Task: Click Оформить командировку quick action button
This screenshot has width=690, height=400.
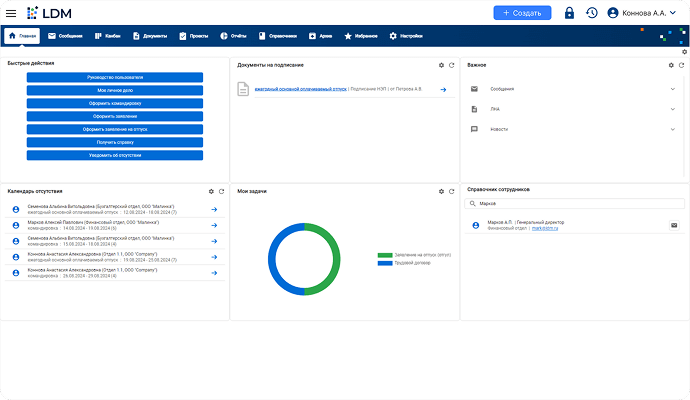Action: tap(114, 103)
